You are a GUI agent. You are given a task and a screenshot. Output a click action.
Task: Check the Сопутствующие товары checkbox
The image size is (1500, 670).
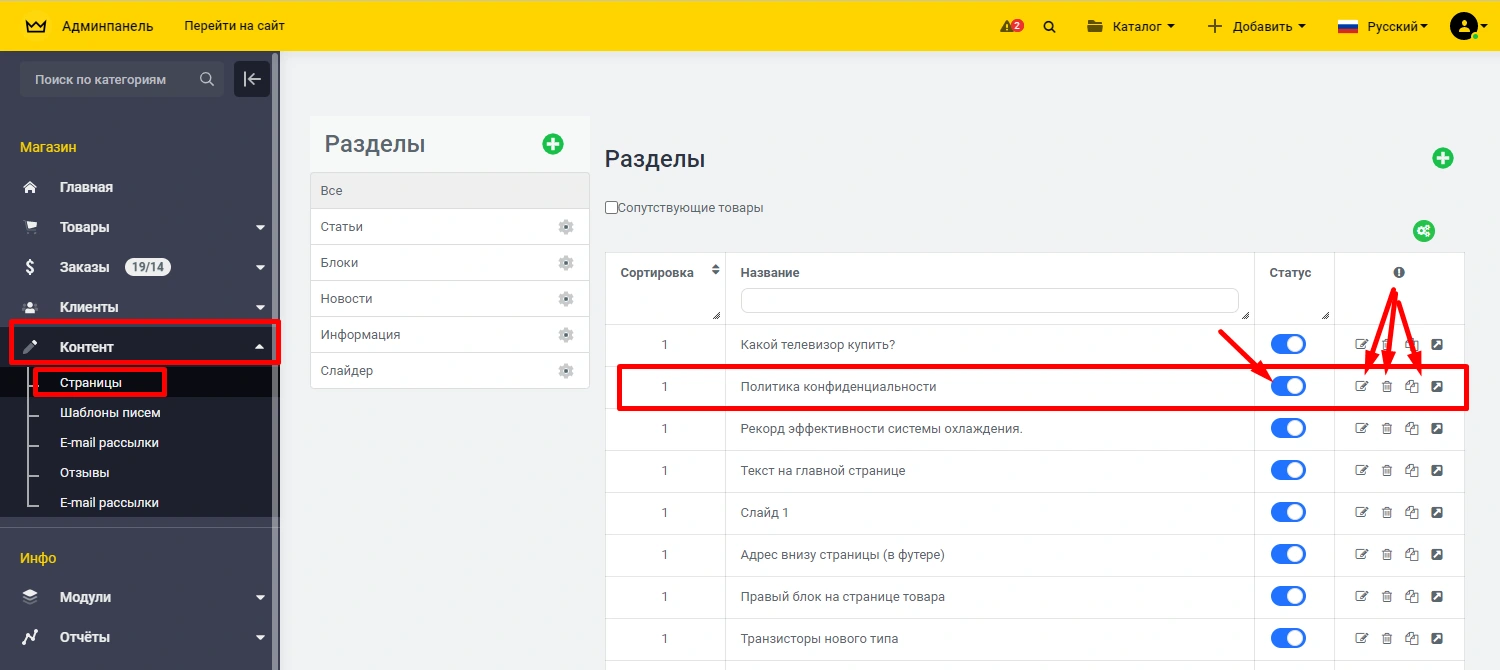click(612, 208)
